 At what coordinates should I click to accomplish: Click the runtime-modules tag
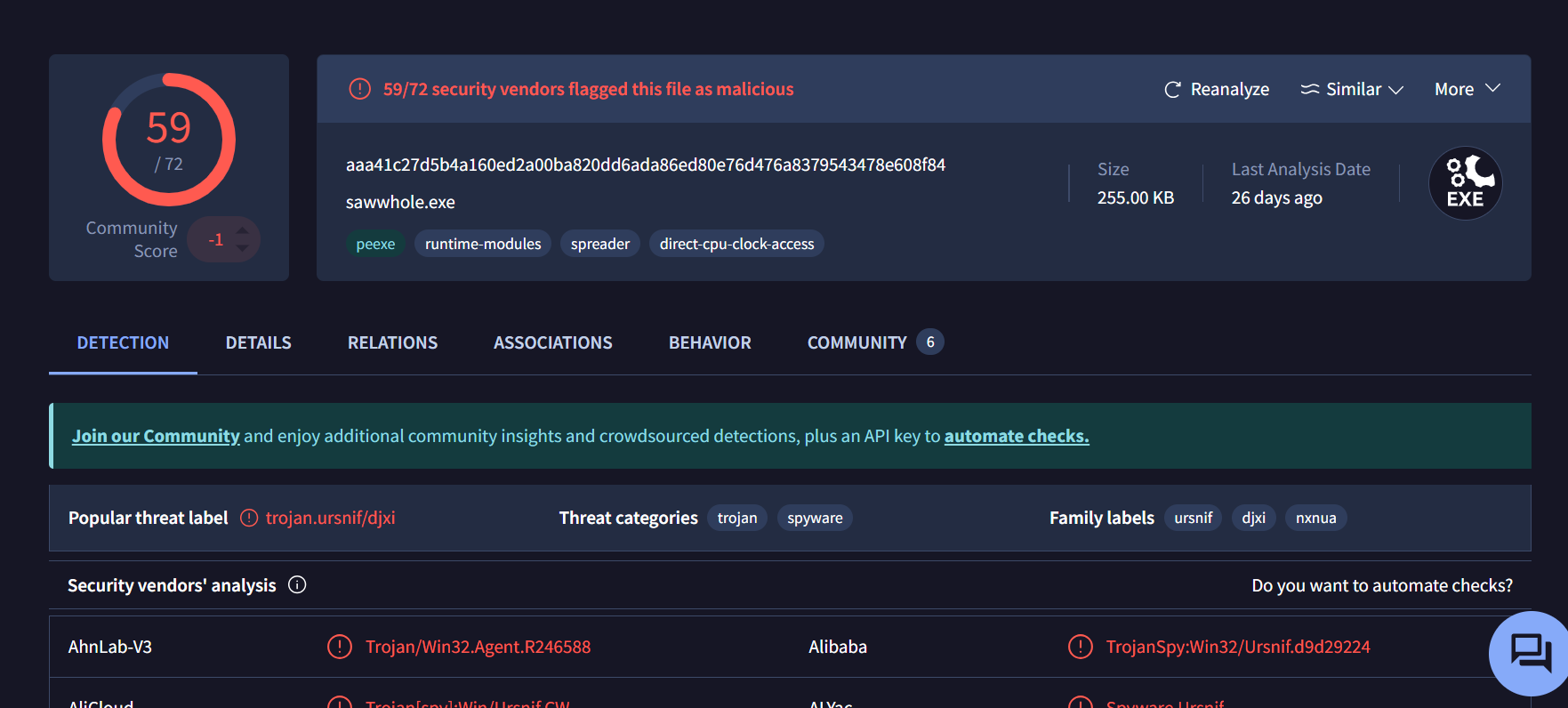pyautogui.click(x=483, y=244)
